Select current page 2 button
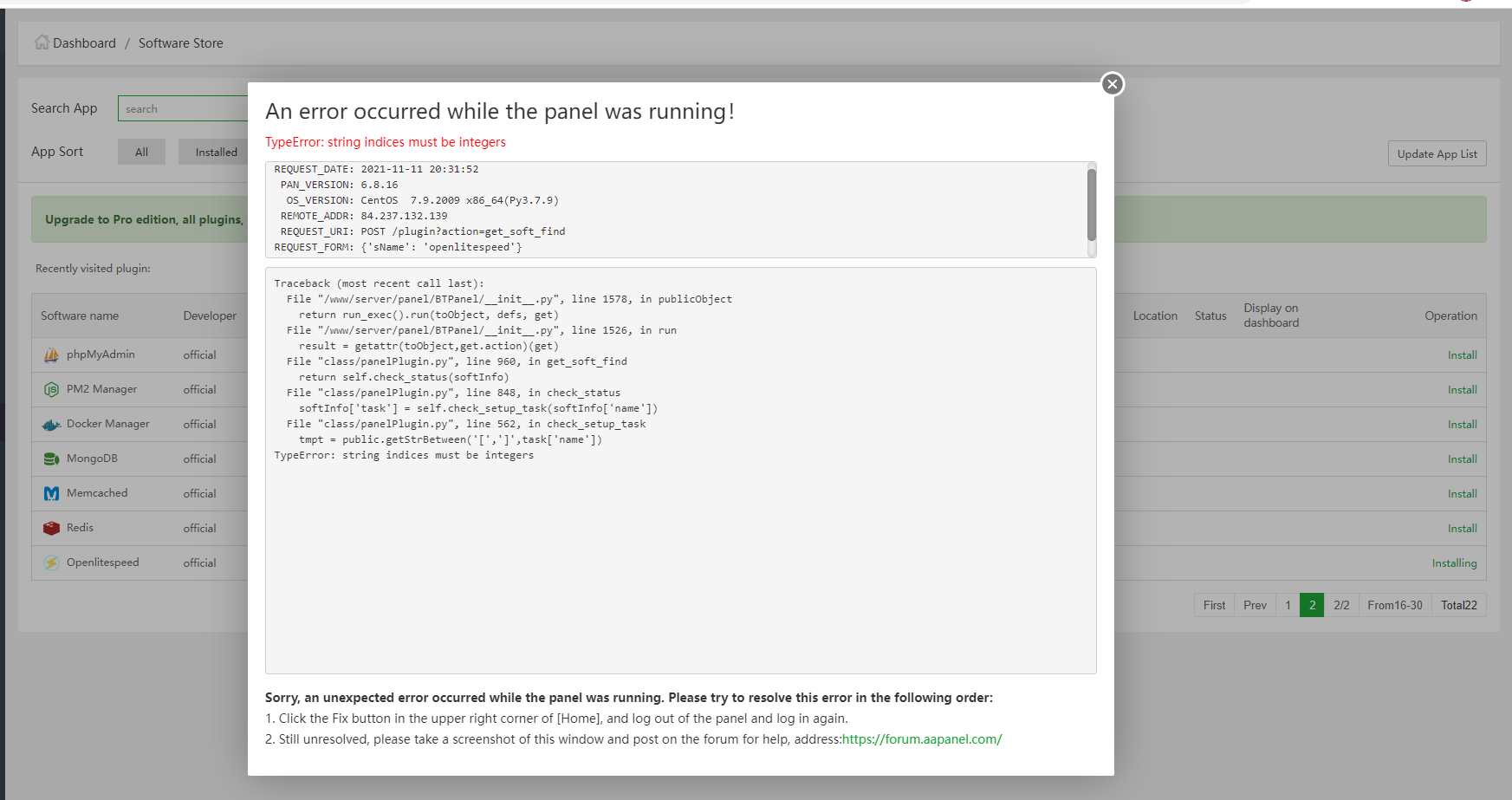Screen dimensions: 1512x800 (1312, 605)
